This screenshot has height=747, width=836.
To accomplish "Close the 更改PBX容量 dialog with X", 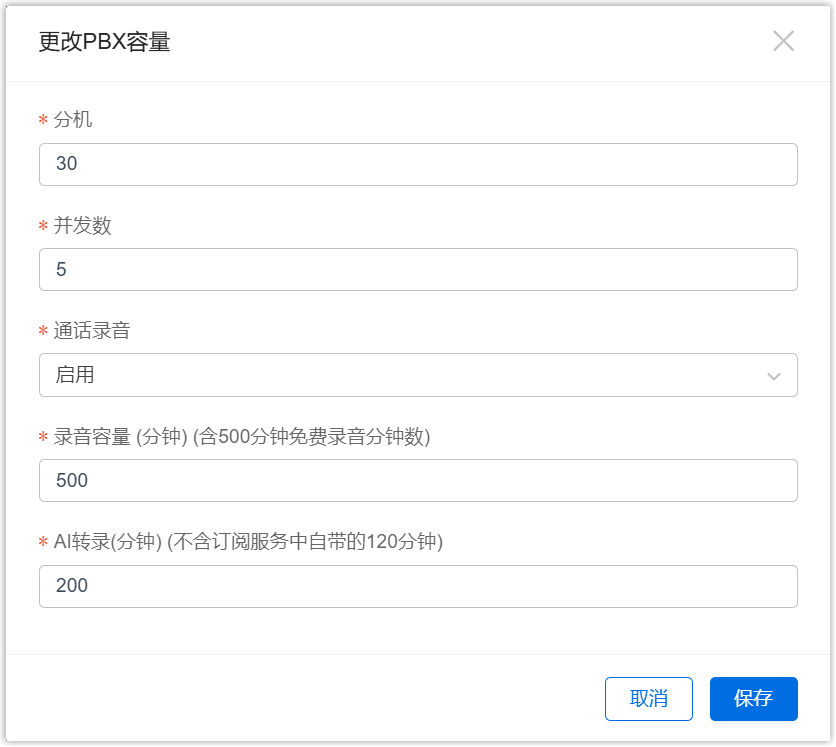I will [x=783, y=41].
